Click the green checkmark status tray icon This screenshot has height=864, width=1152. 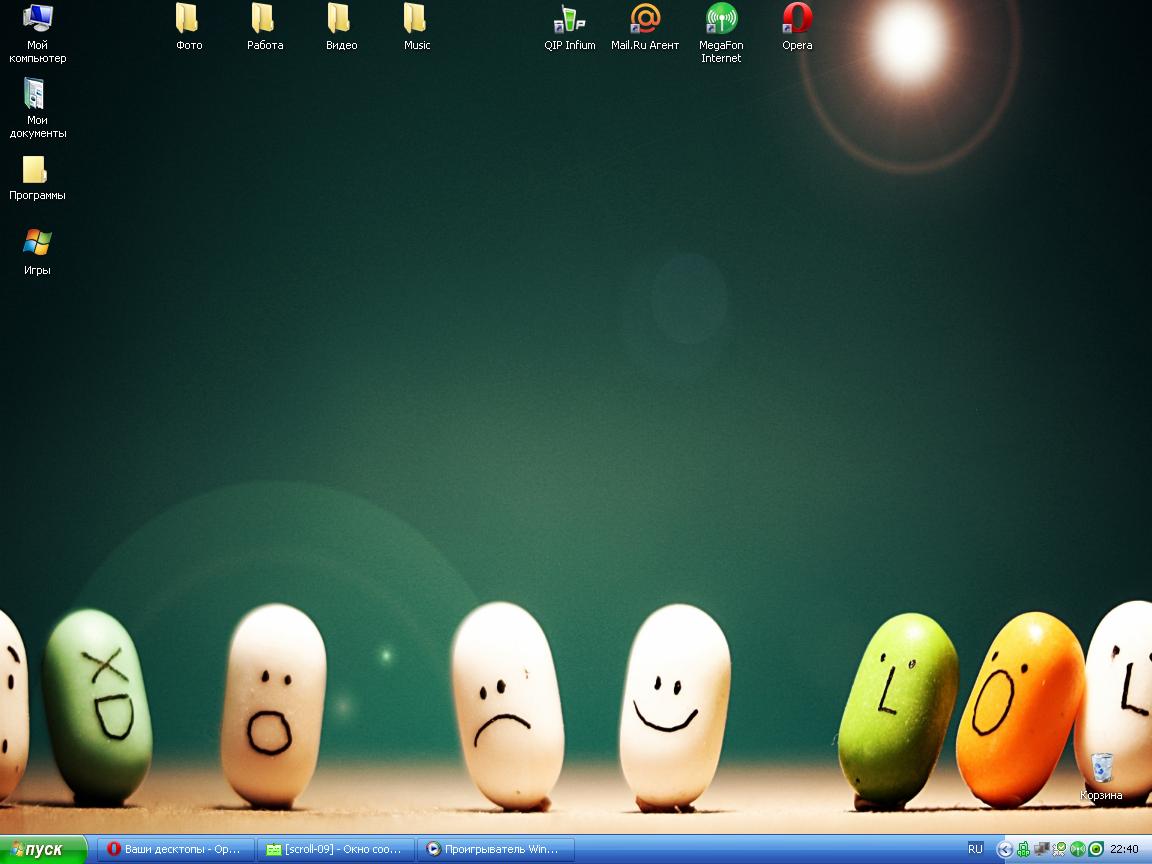[1059, 850]
